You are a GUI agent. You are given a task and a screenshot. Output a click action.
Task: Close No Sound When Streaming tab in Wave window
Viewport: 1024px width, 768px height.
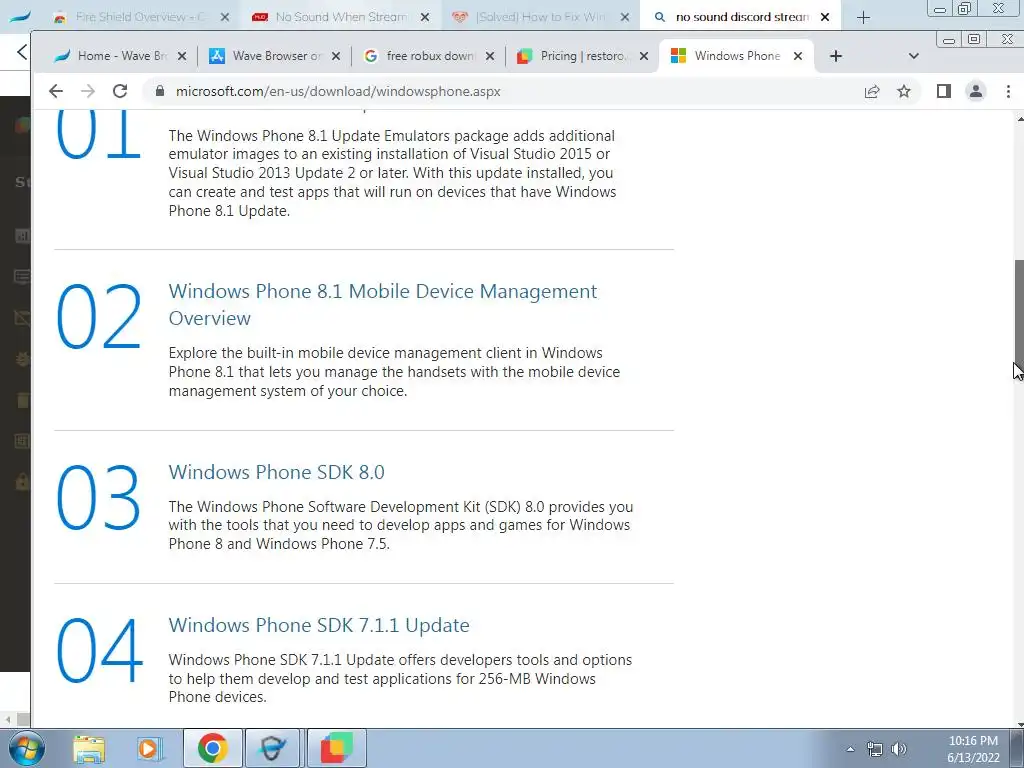425,17
